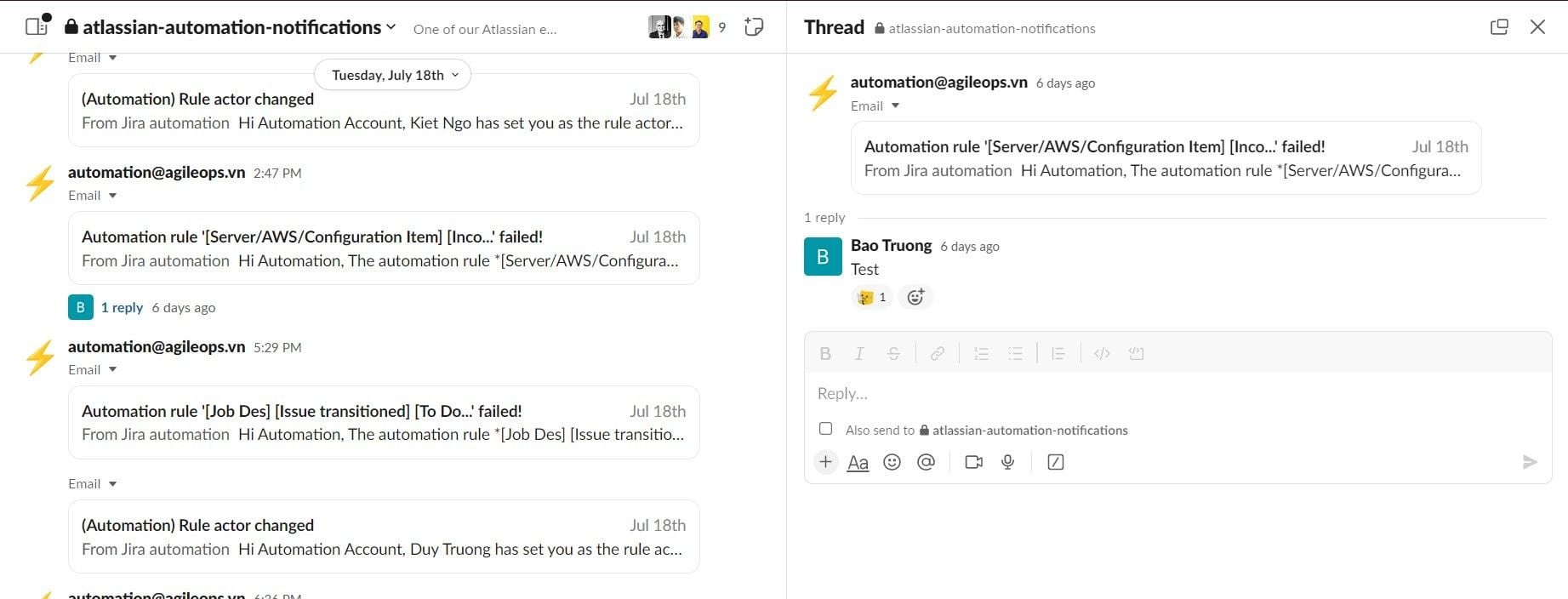Click lightning avatar of 5:29 PM message
Screen dimensions: 1568x599
pos(40,357)
